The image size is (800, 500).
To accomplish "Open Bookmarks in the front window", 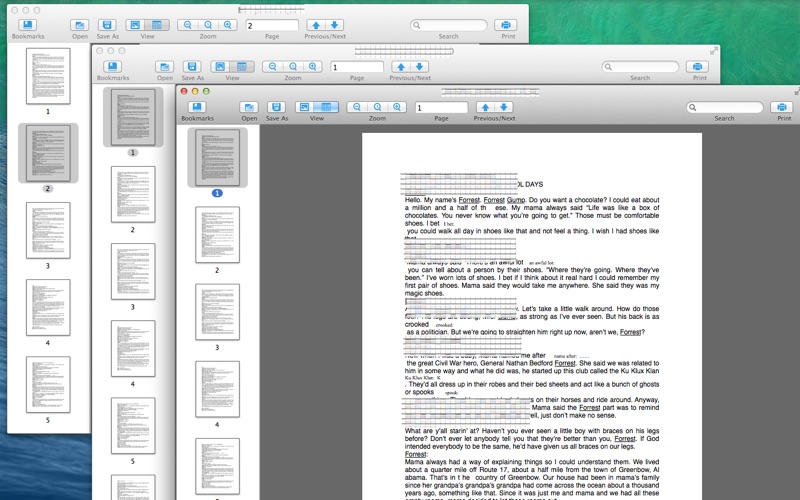I will point(197,107).
